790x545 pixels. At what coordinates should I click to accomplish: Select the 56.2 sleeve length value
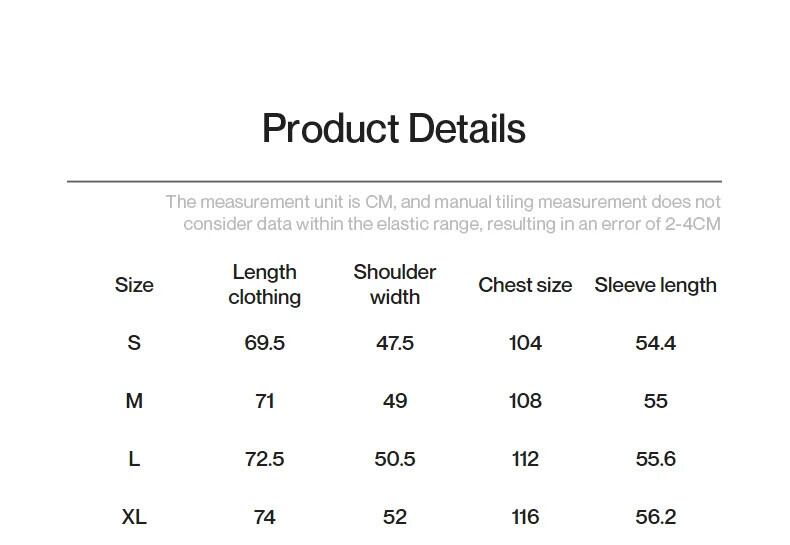655,517
